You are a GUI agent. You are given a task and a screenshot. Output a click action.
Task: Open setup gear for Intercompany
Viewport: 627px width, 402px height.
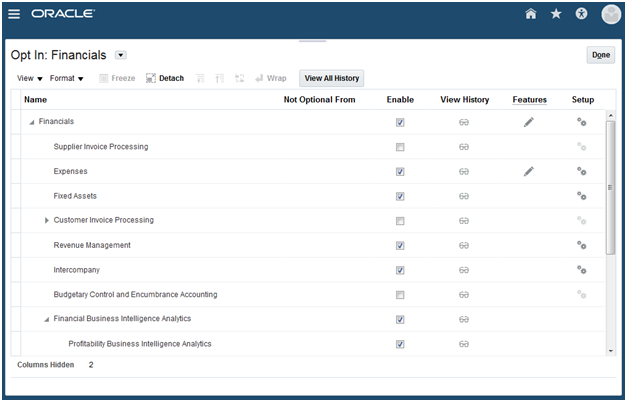click(581, 269)
